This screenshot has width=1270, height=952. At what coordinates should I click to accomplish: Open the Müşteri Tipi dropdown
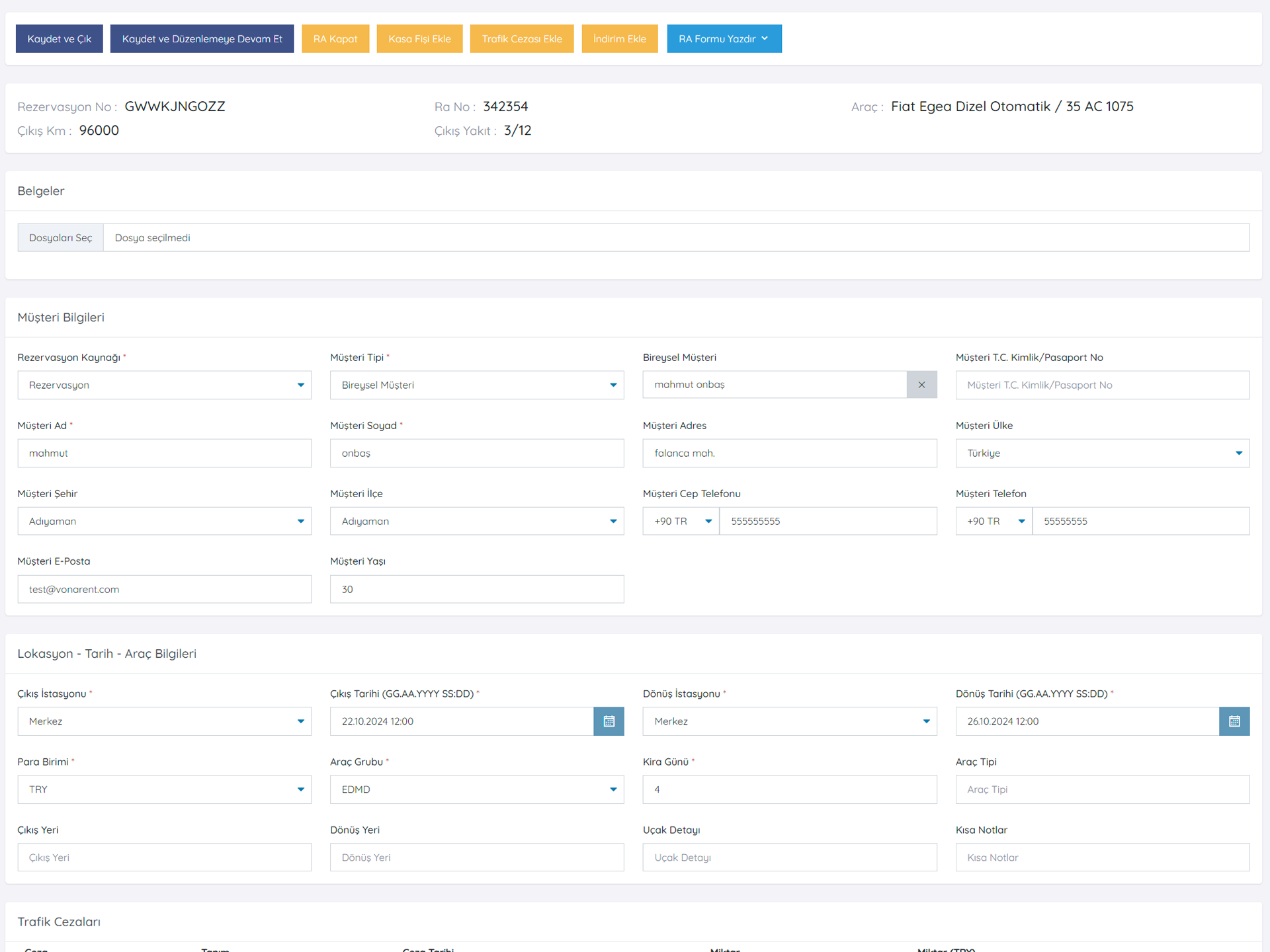[x=476, y=385]
